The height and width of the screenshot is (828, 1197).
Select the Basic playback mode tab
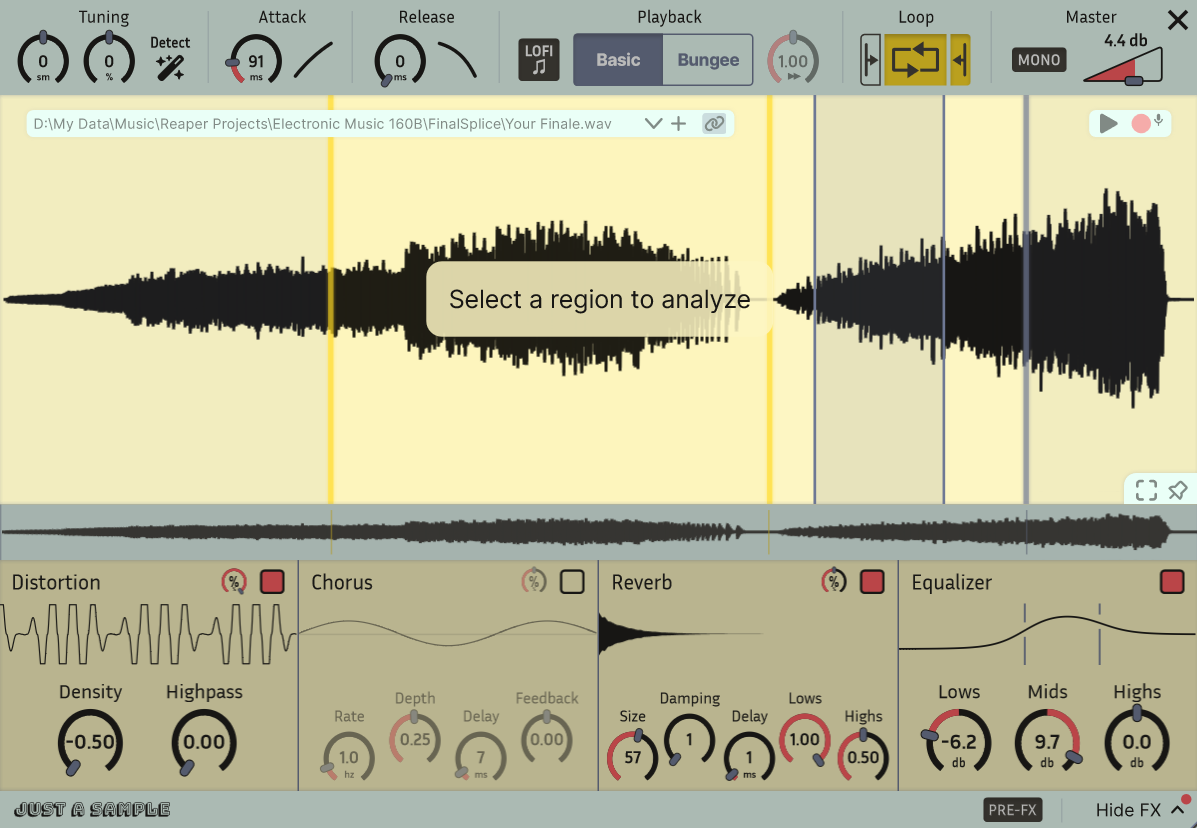tap(618, 60)
